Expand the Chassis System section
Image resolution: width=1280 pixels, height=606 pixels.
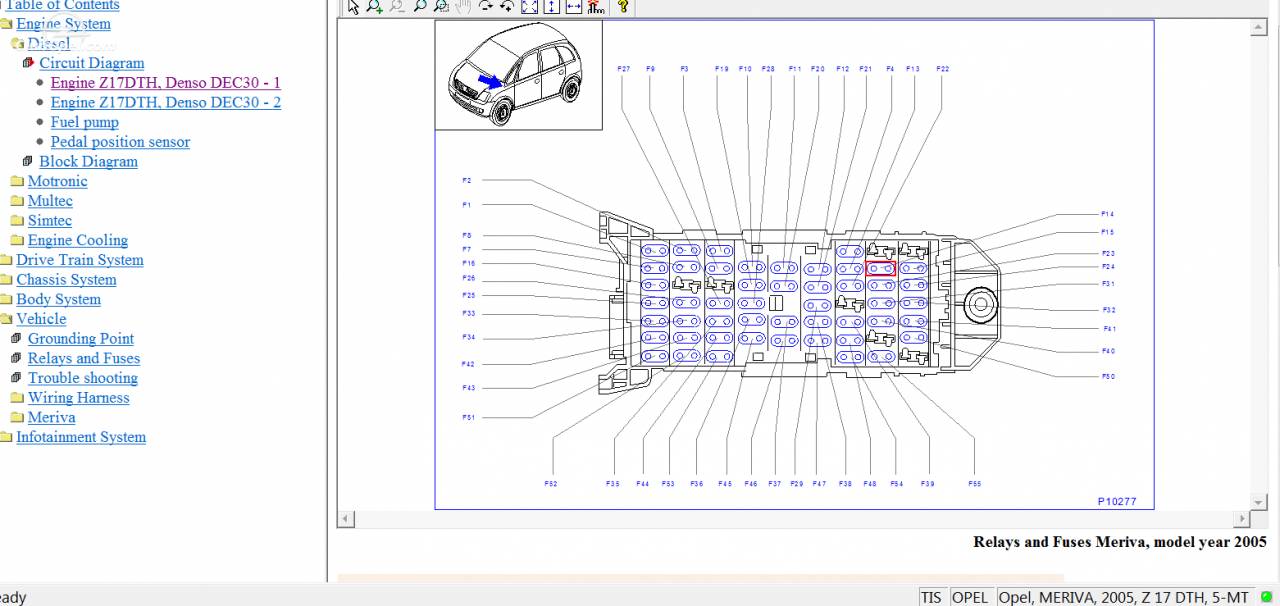[x=66, y=280]
